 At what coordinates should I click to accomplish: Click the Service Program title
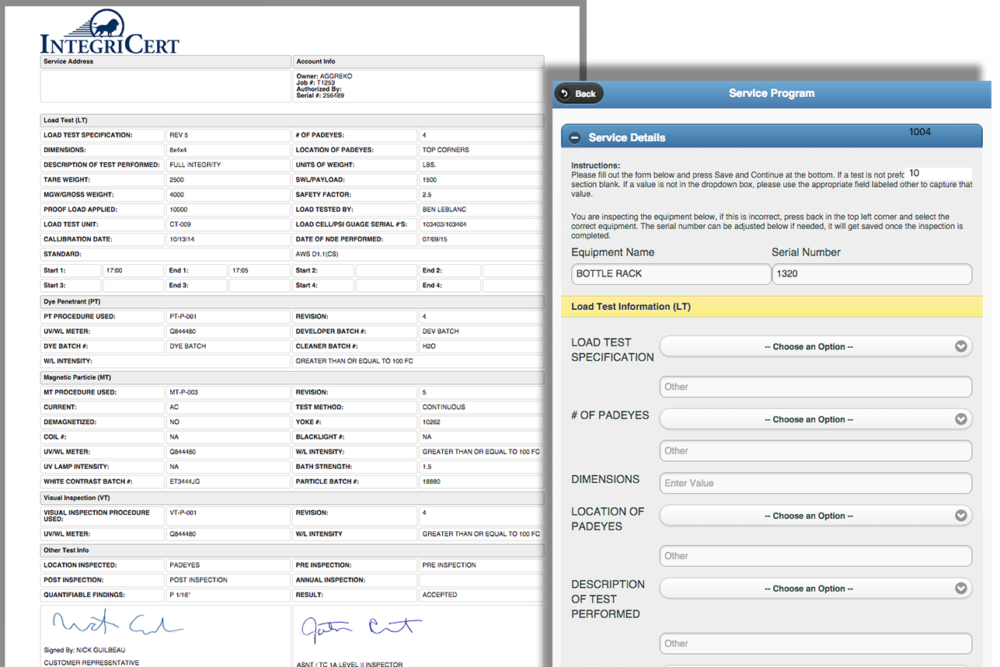point(771,93)
